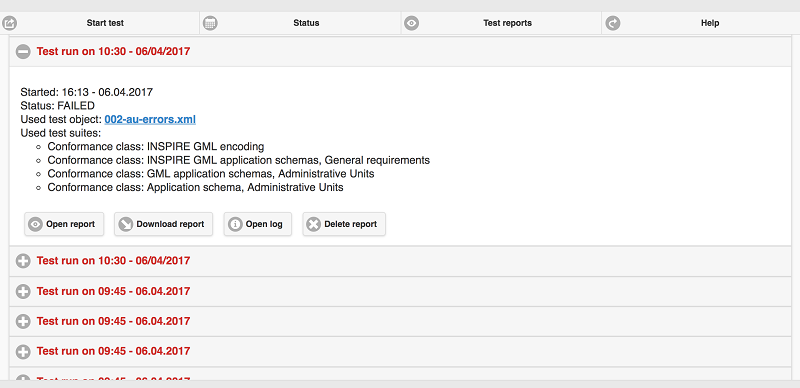Collapse the expanded 10:30 test run minus icon
800x388 pixels.
23,51
